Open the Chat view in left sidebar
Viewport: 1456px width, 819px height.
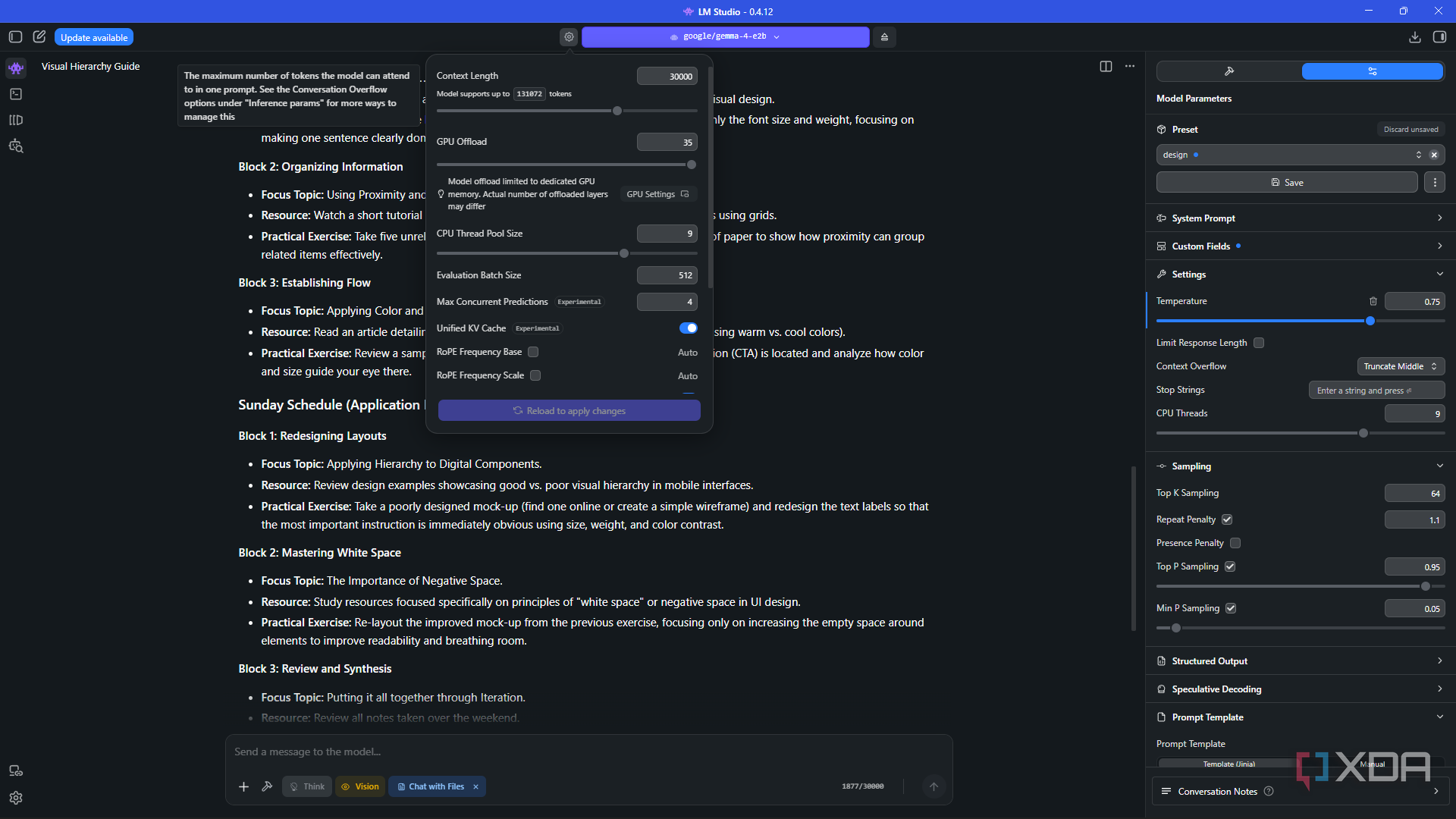click(x=16, y=68)
